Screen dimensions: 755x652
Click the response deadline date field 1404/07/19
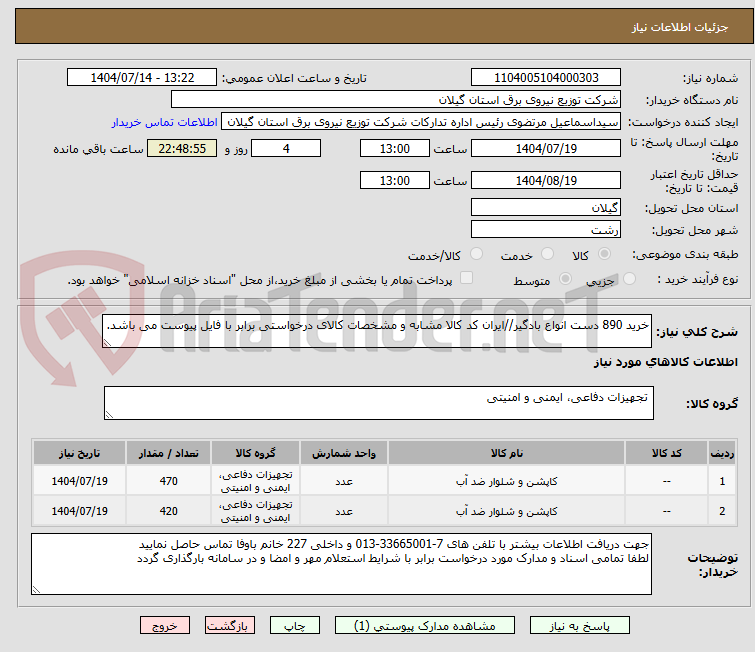[x=546, y=148]
